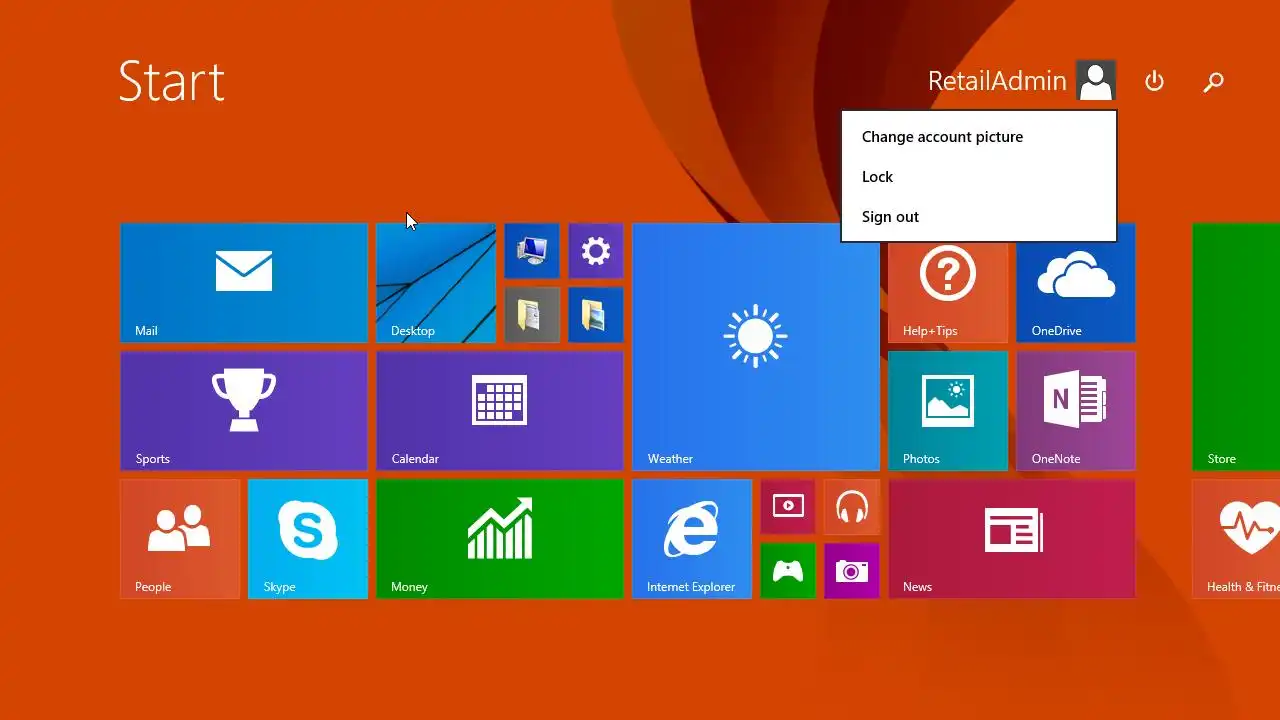
Task: Launch the Skype tile
Action: tap(308, 539)
